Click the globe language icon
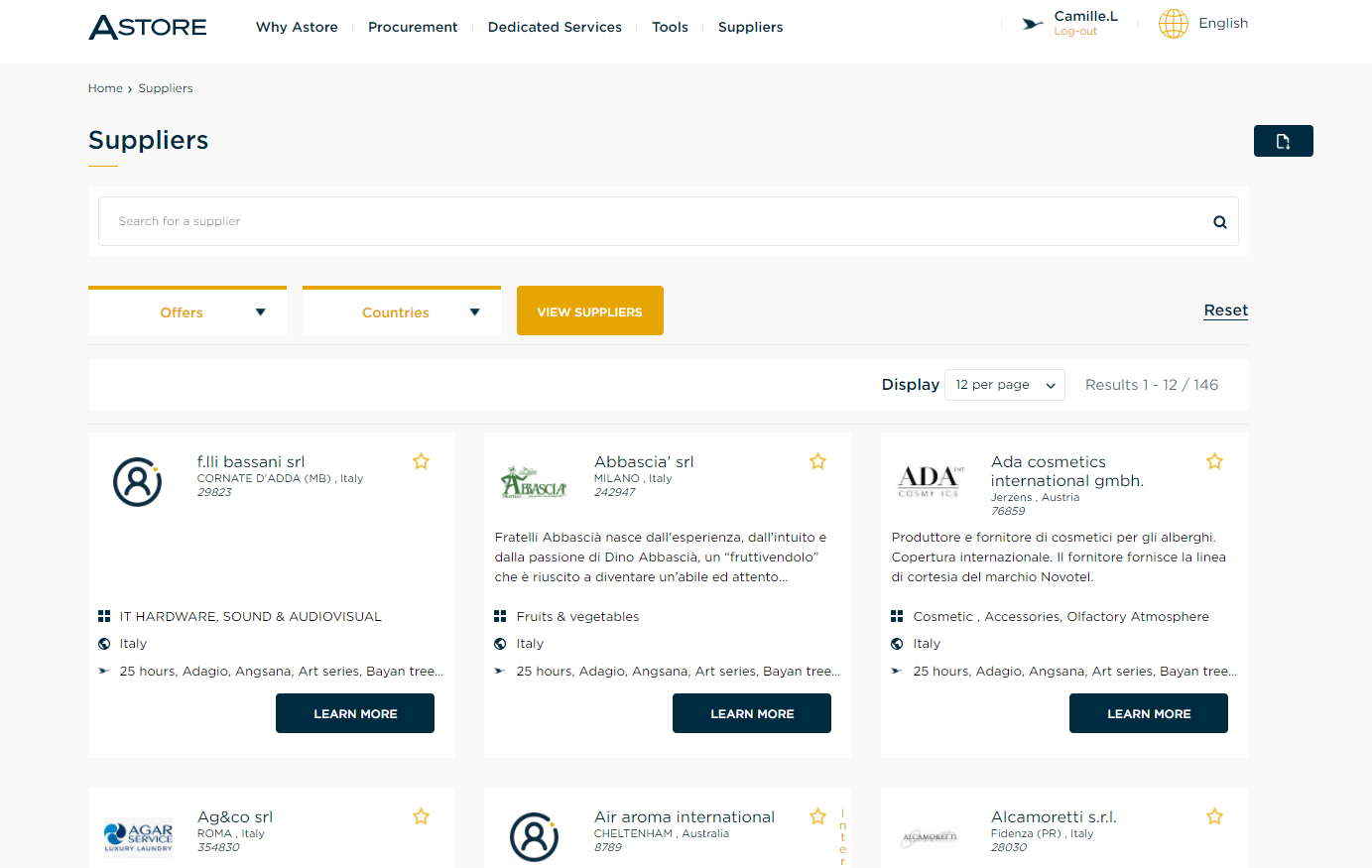Viewport: 1372px width, 868px height. coord(1173,24)
